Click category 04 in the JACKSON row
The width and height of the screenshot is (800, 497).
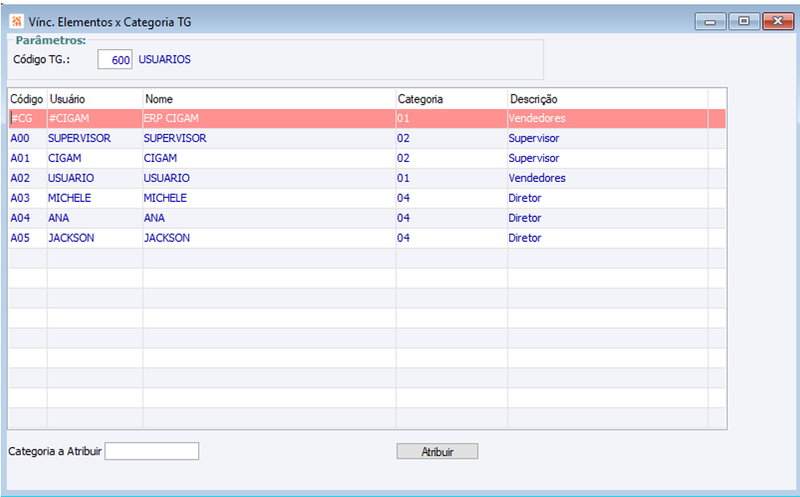[452, 238]
